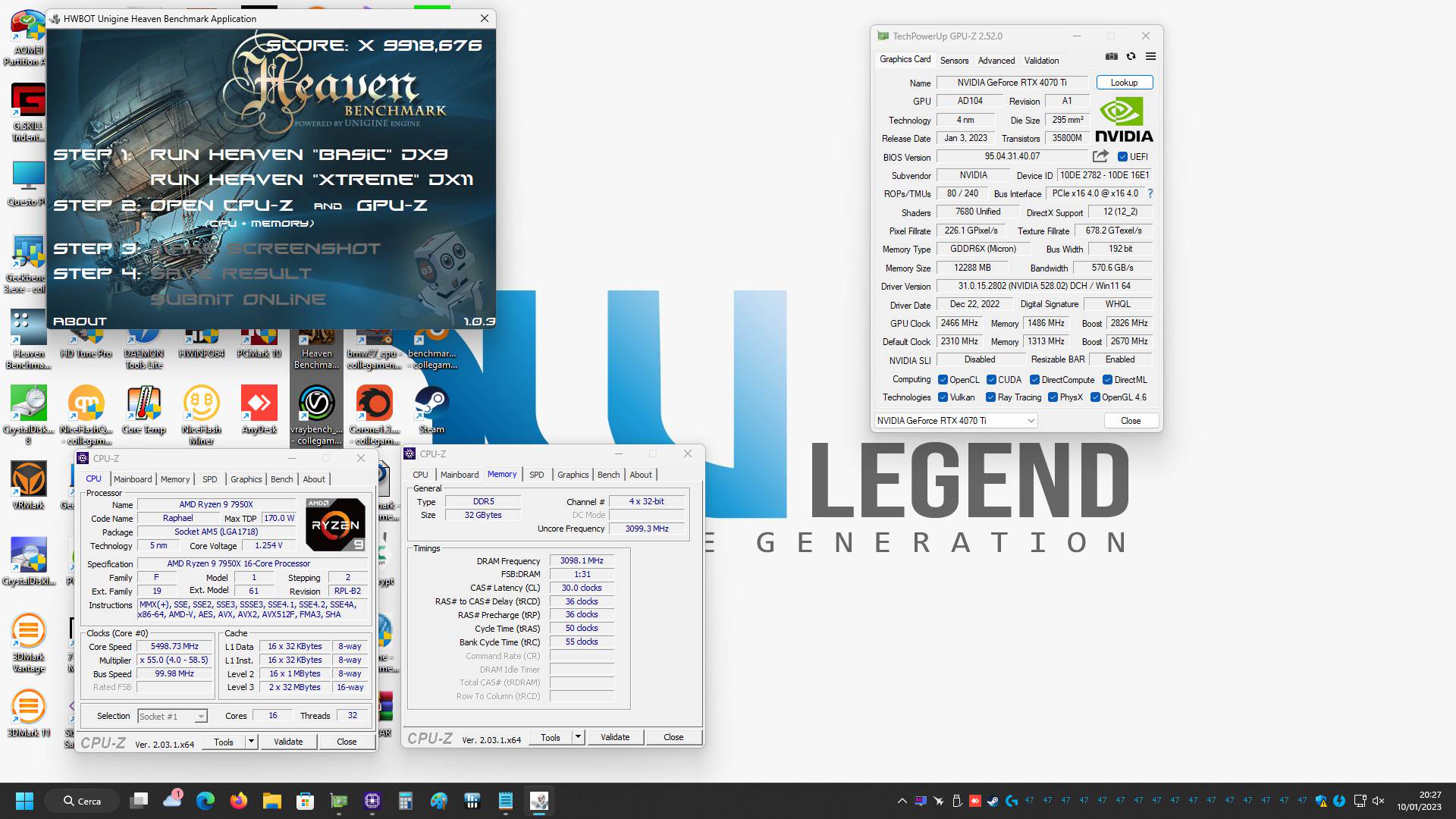This screenshot has width=1456, height=819.
Task: Click Validate in CPU-Z Memory window
Action: click(x=615, y=737)
